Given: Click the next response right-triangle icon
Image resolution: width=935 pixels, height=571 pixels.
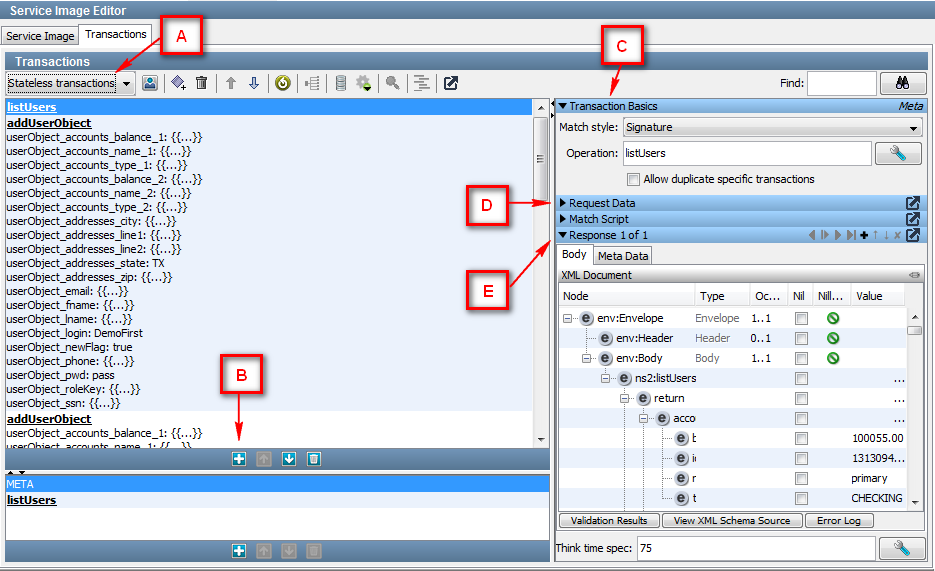Looking at the screenshot, I should click(838, 235).
